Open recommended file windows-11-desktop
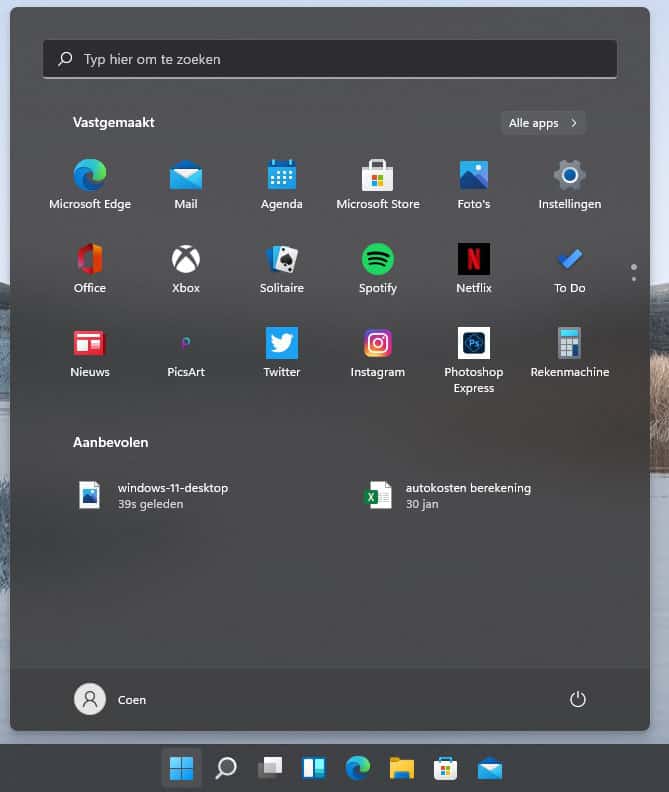The image size is (669, 792). click(153, 496)
